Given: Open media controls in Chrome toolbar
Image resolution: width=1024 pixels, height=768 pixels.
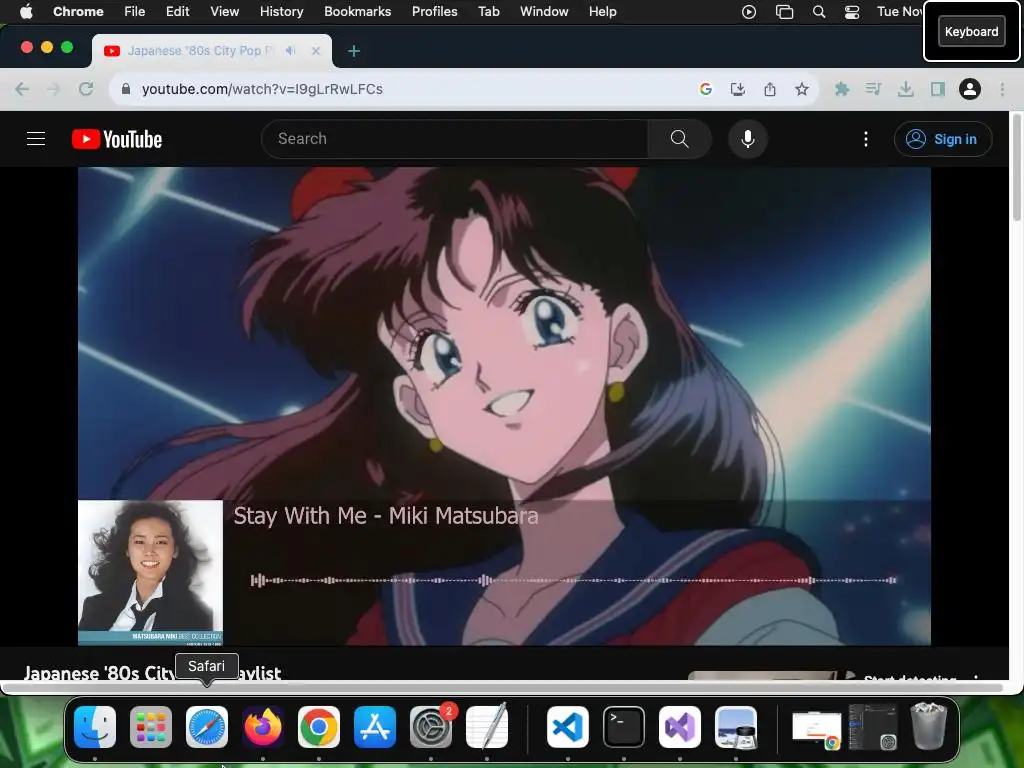Looking at the screenshot, I should 873,89.
